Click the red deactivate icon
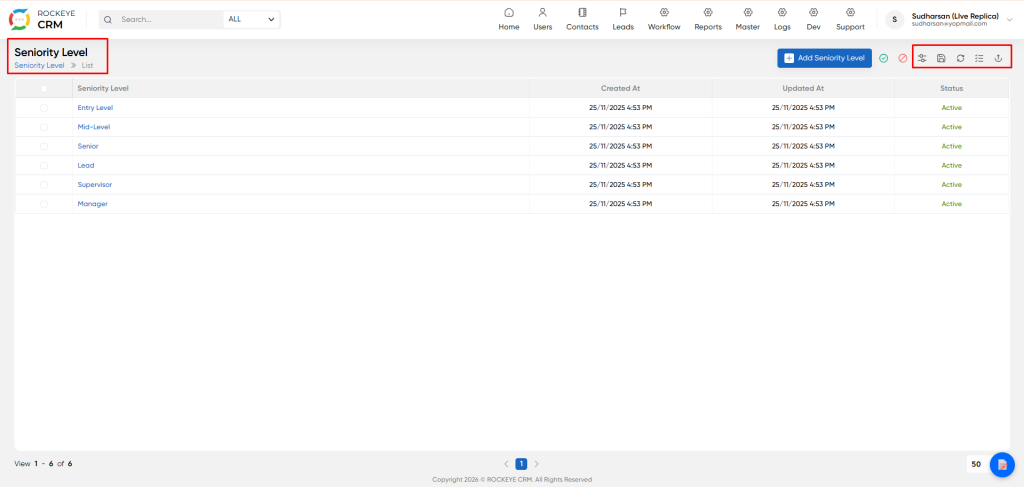This screenshot has width=1024, height=487. click(x=903, y=58)
